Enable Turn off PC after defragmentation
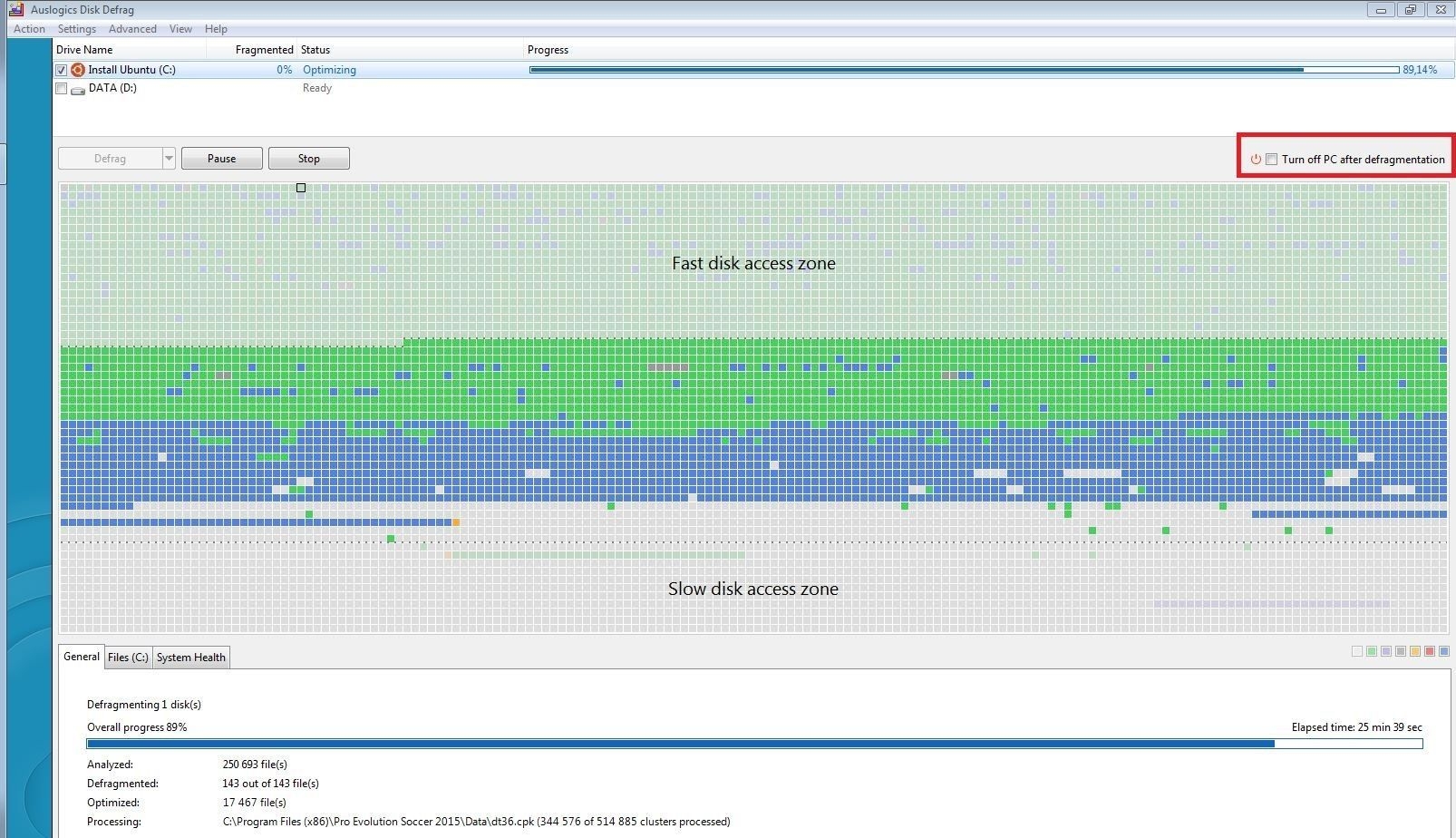Screen dimensions: 1456x838 point(1273,159)
